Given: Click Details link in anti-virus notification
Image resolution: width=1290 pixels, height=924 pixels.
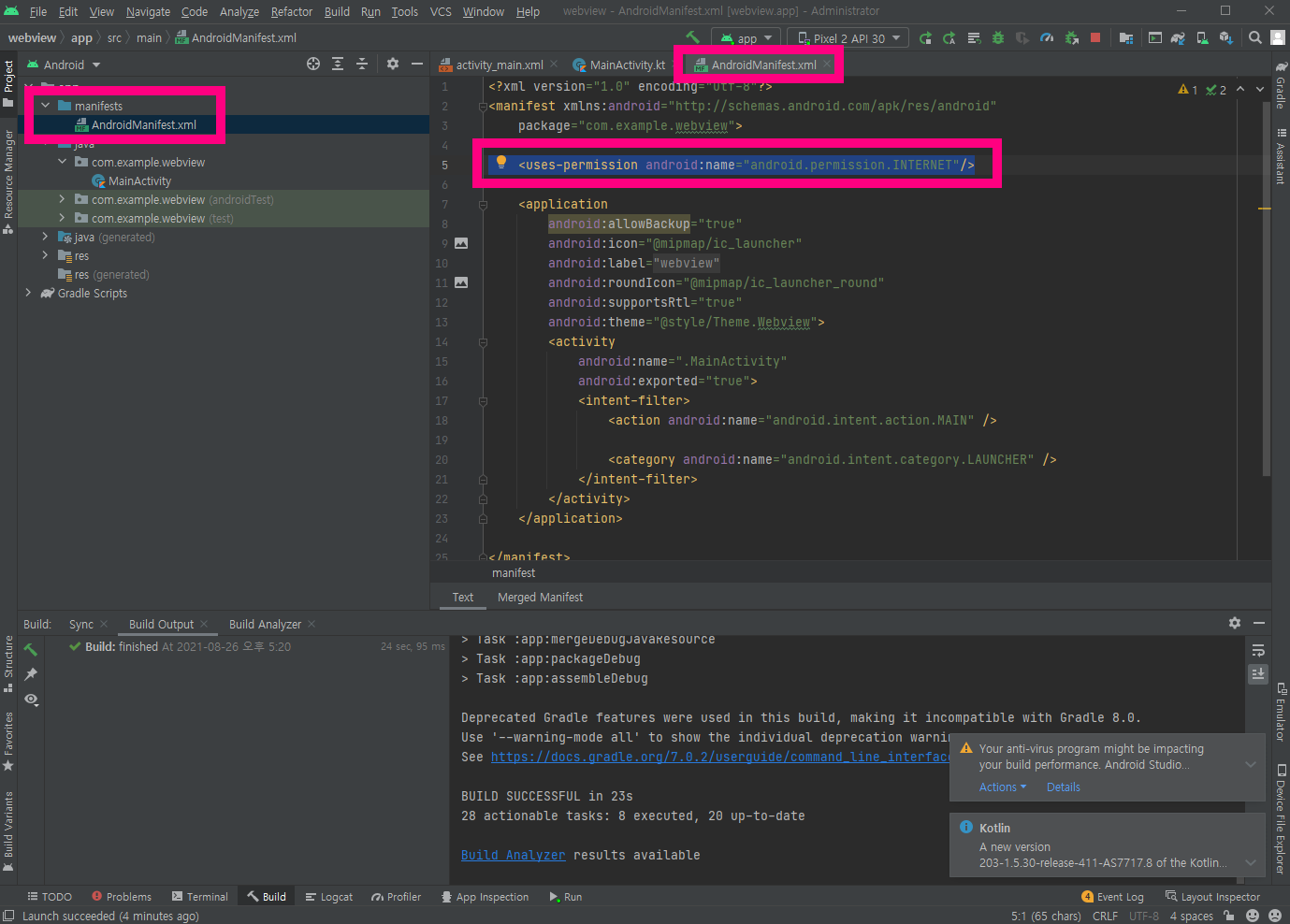Looking at the screenshot, I should pos(1063,787).
